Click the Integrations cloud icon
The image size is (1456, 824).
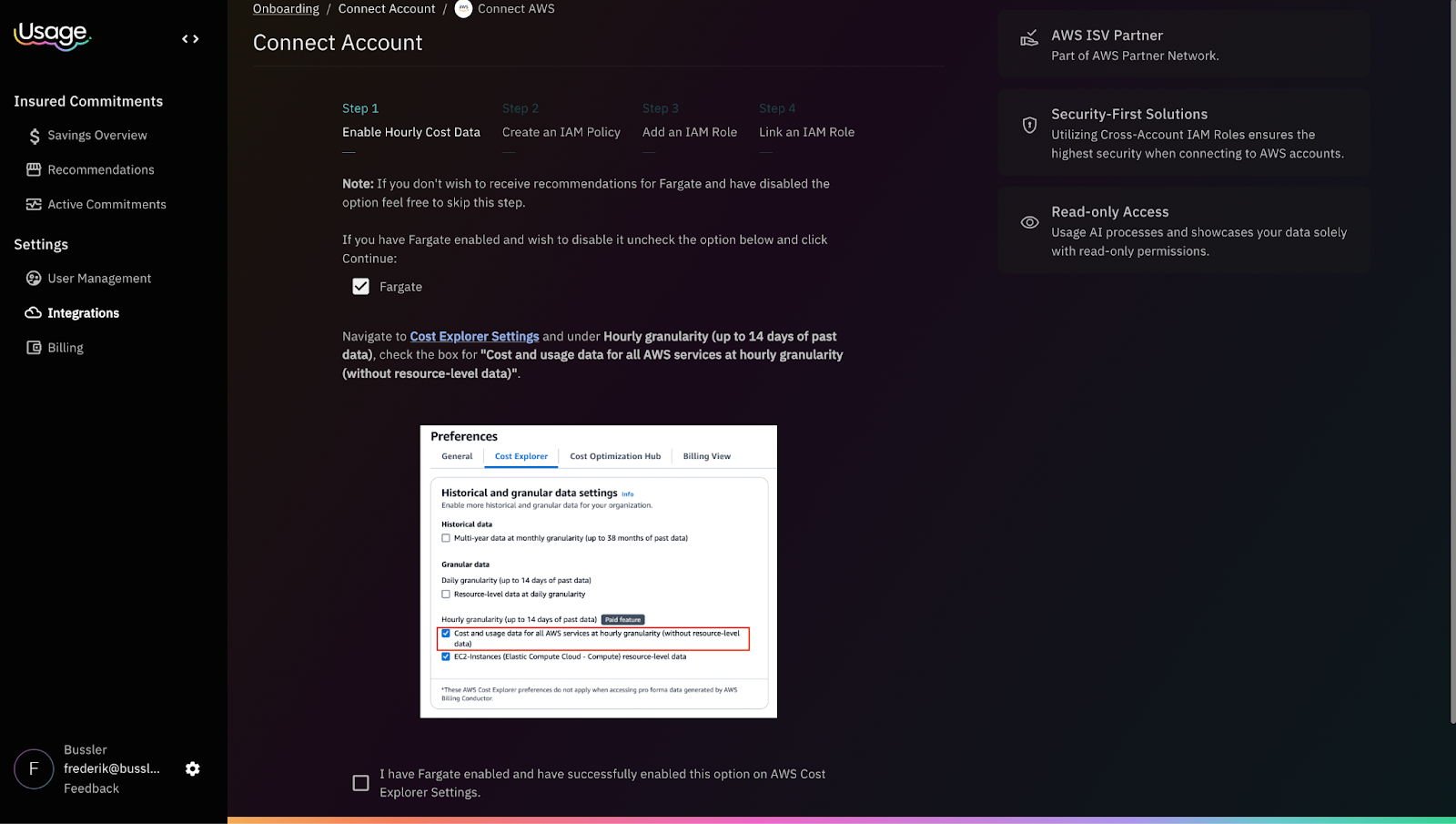pyautogui.click(x=34, y=313)
